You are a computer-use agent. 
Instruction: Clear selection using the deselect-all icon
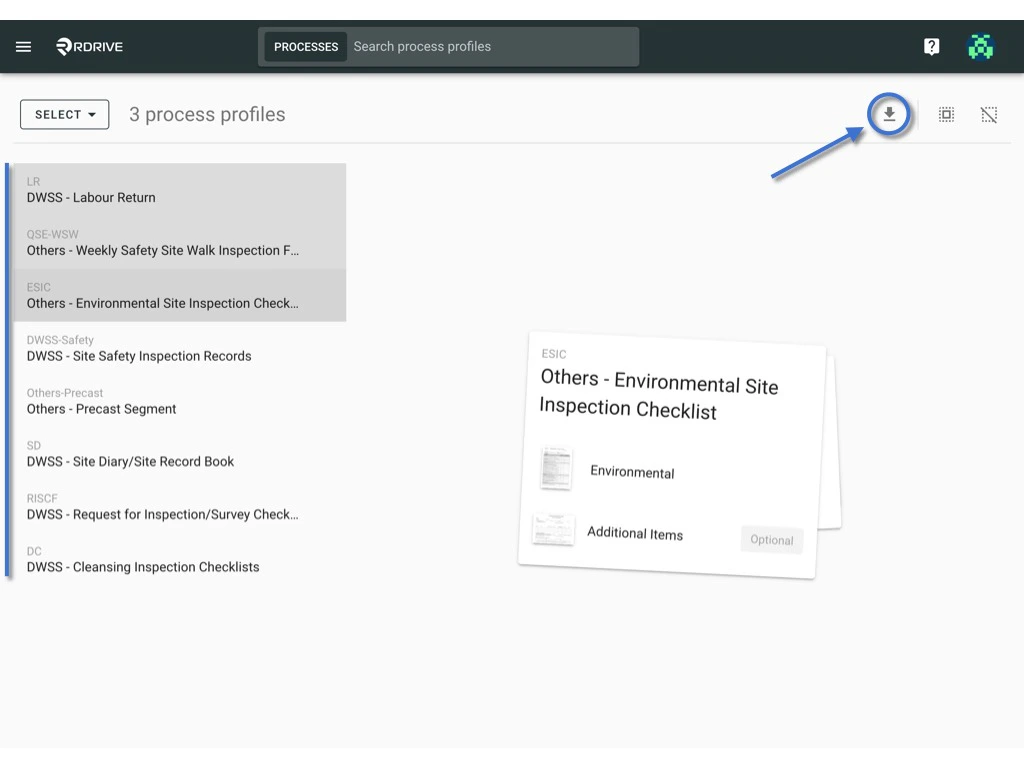click(x=989, y=114)
